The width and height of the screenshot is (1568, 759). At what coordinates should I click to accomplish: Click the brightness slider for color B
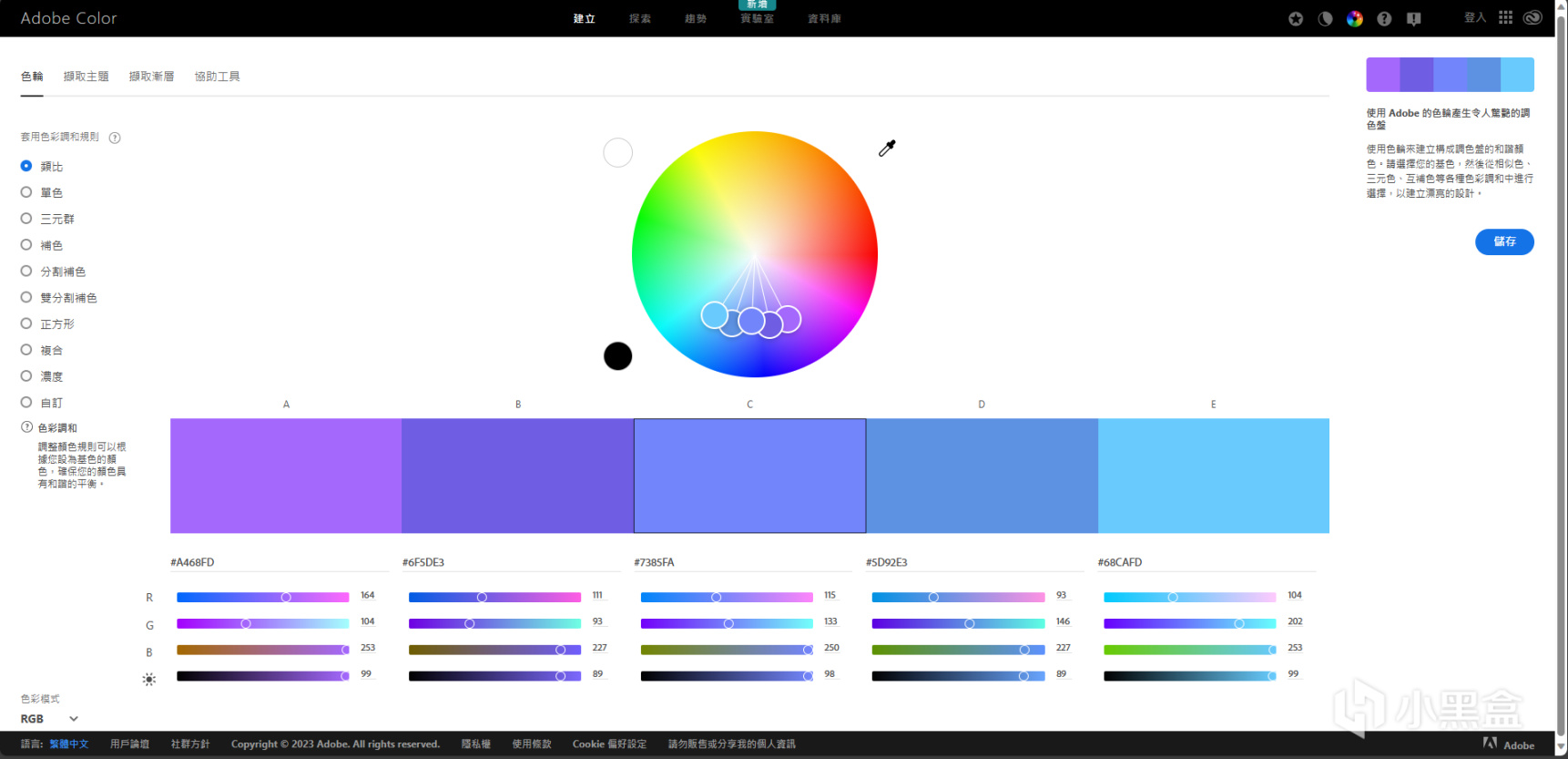pos(494,676)
